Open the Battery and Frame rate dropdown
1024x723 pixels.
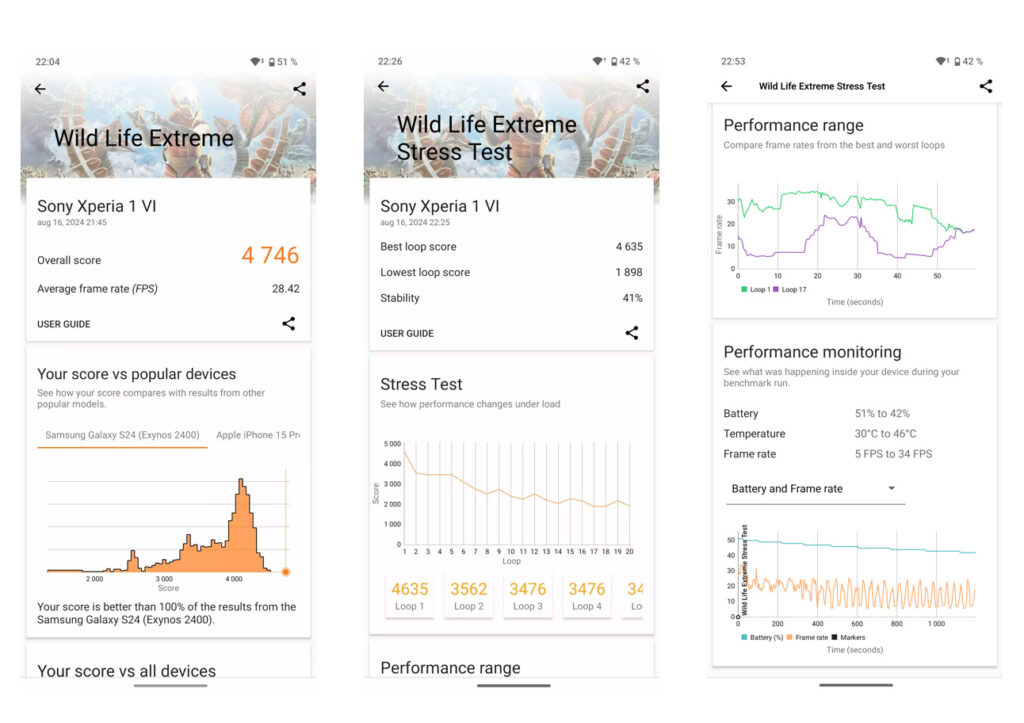814,489
